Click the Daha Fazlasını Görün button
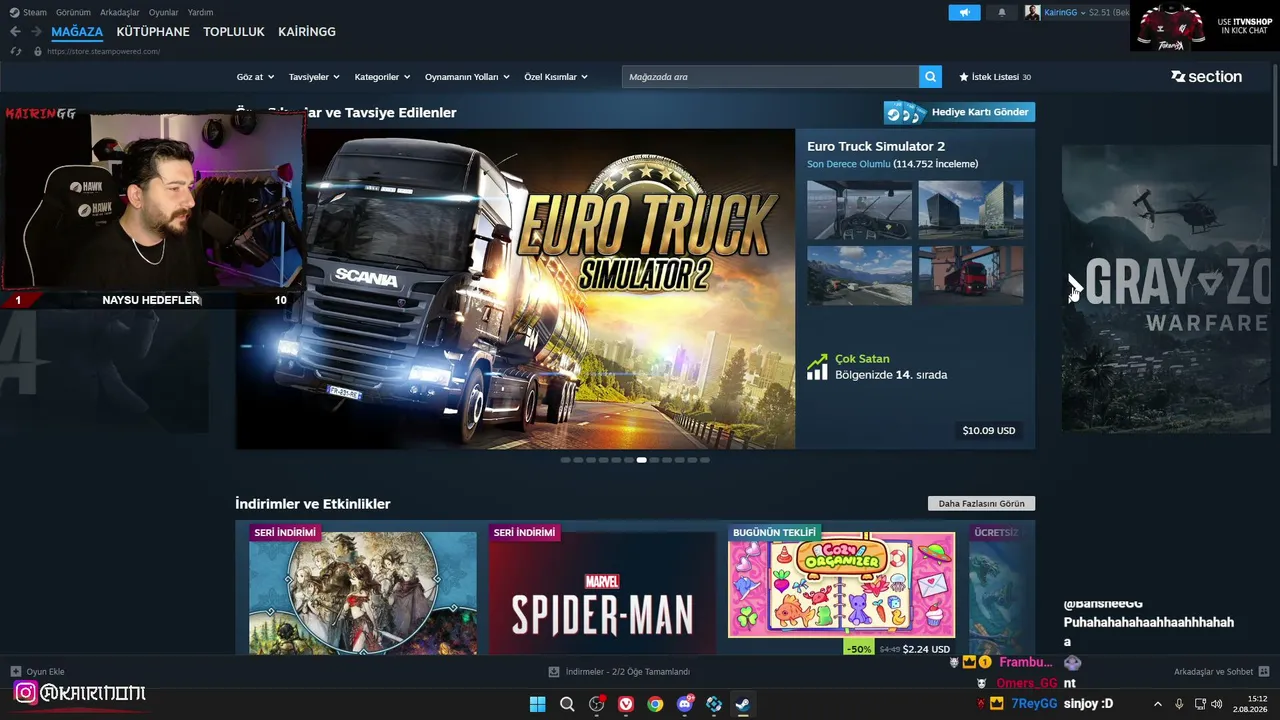The height and width of the screenshot is (720, 1280). point(981,504)
